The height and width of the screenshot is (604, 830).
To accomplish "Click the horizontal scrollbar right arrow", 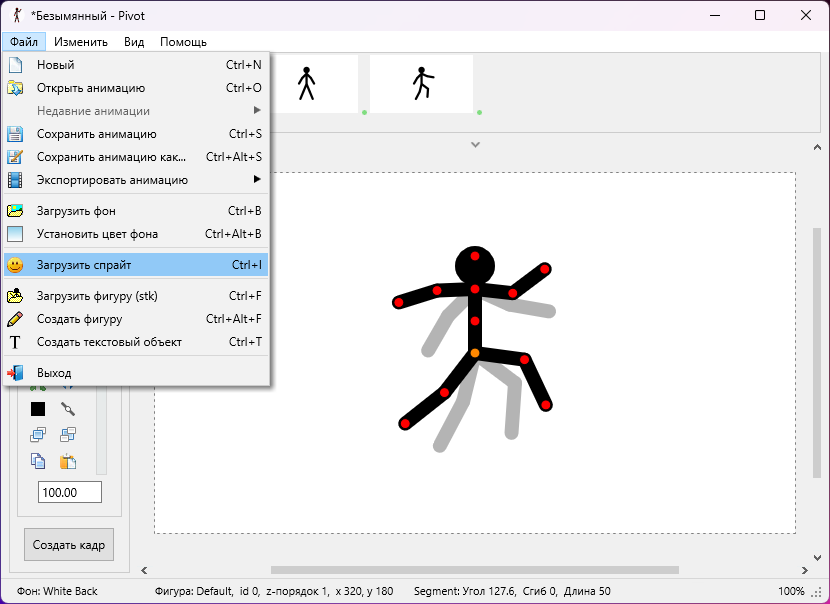I will tap(805, 570).
